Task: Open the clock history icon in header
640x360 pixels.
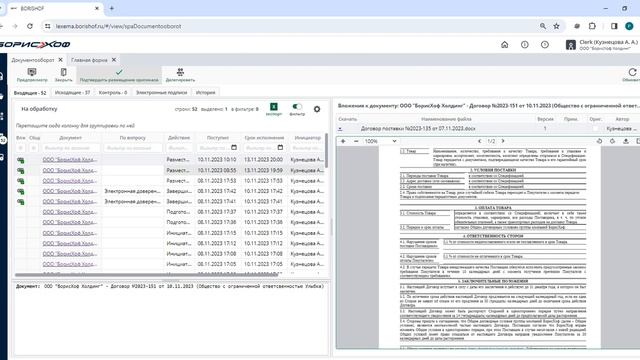Action: coord(544,44)
